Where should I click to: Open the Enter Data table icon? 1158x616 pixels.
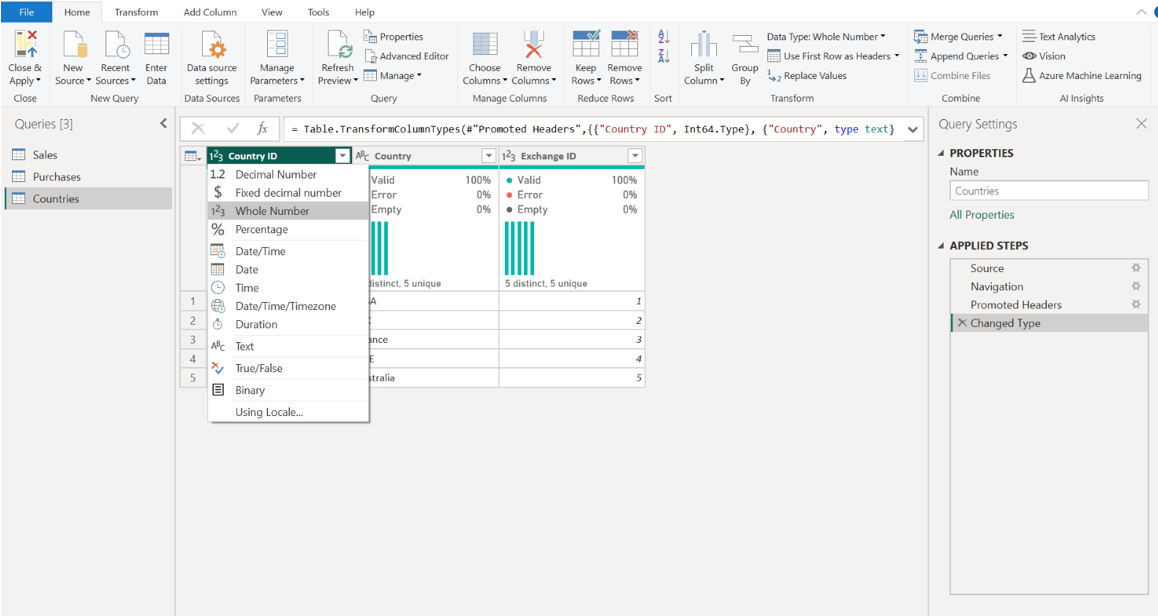coord(156,45)
